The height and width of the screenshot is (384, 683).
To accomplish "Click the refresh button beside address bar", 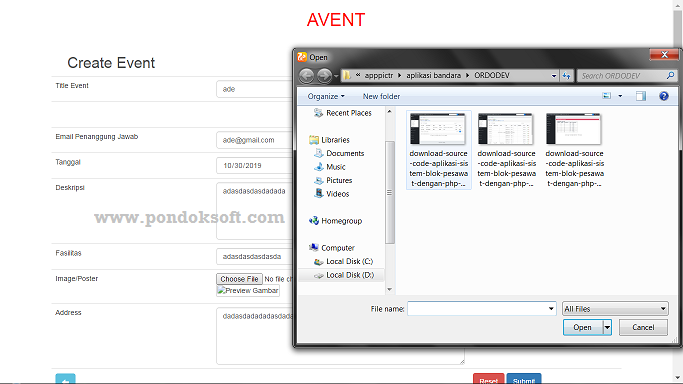I will coord(566,76).
